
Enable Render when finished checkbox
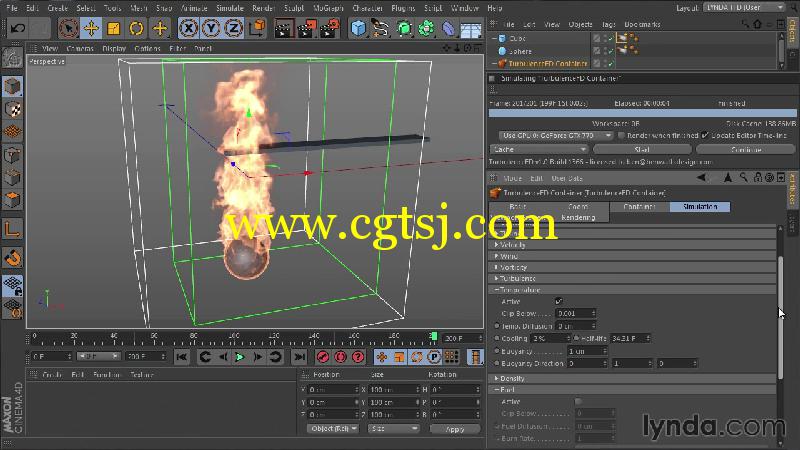[621, 136]
